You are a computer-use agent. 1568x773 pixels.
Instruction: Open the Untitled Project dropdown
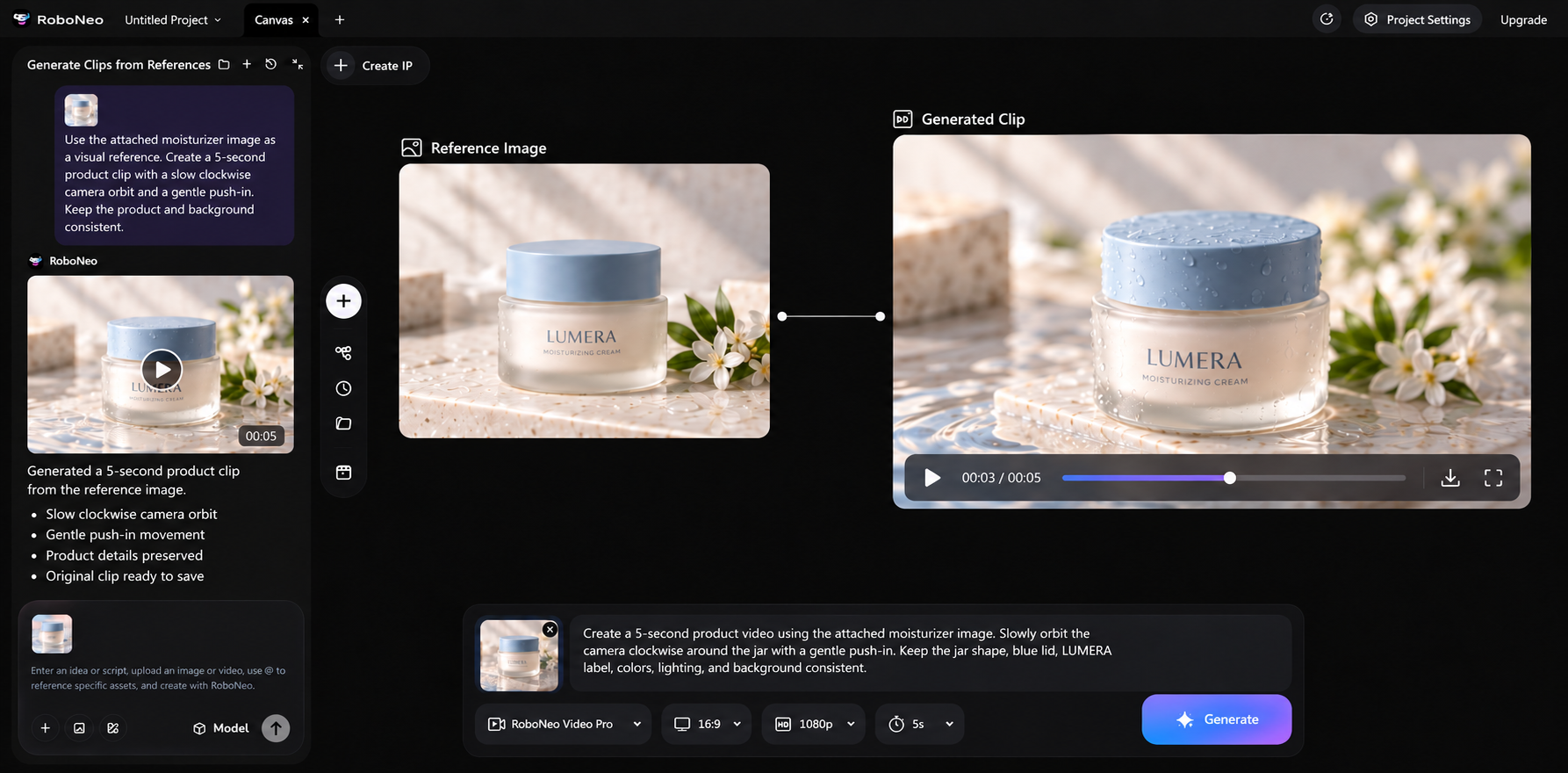(x=173, y=19)
